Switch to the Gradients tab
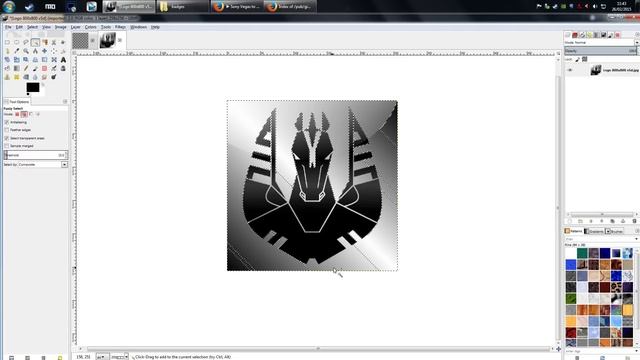Screen dimensions: 640x360 (x=594, y=231)
